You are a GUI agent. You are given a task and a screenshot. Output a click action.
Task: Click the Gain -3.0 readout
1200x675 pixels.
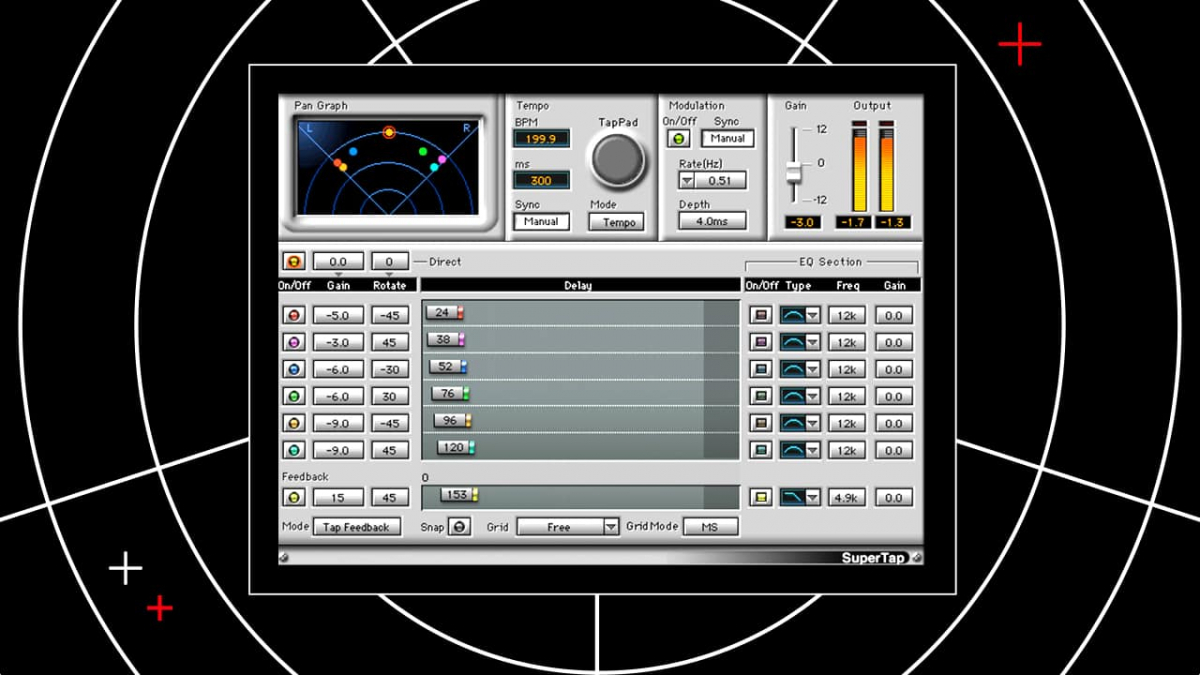(x=803, y=222)
